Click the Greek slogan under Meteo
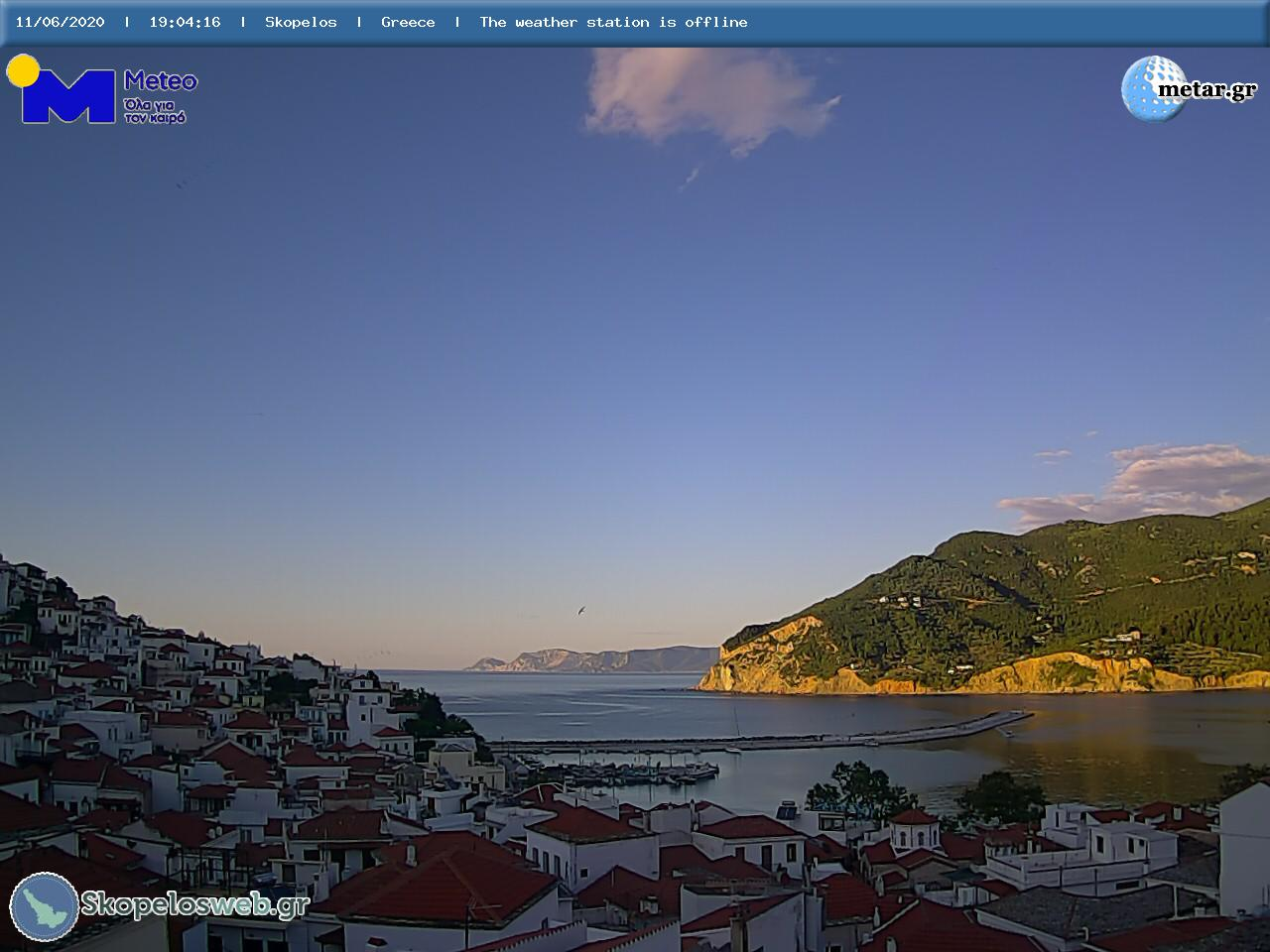The image size is (1270, 952). tap(155, 110)
